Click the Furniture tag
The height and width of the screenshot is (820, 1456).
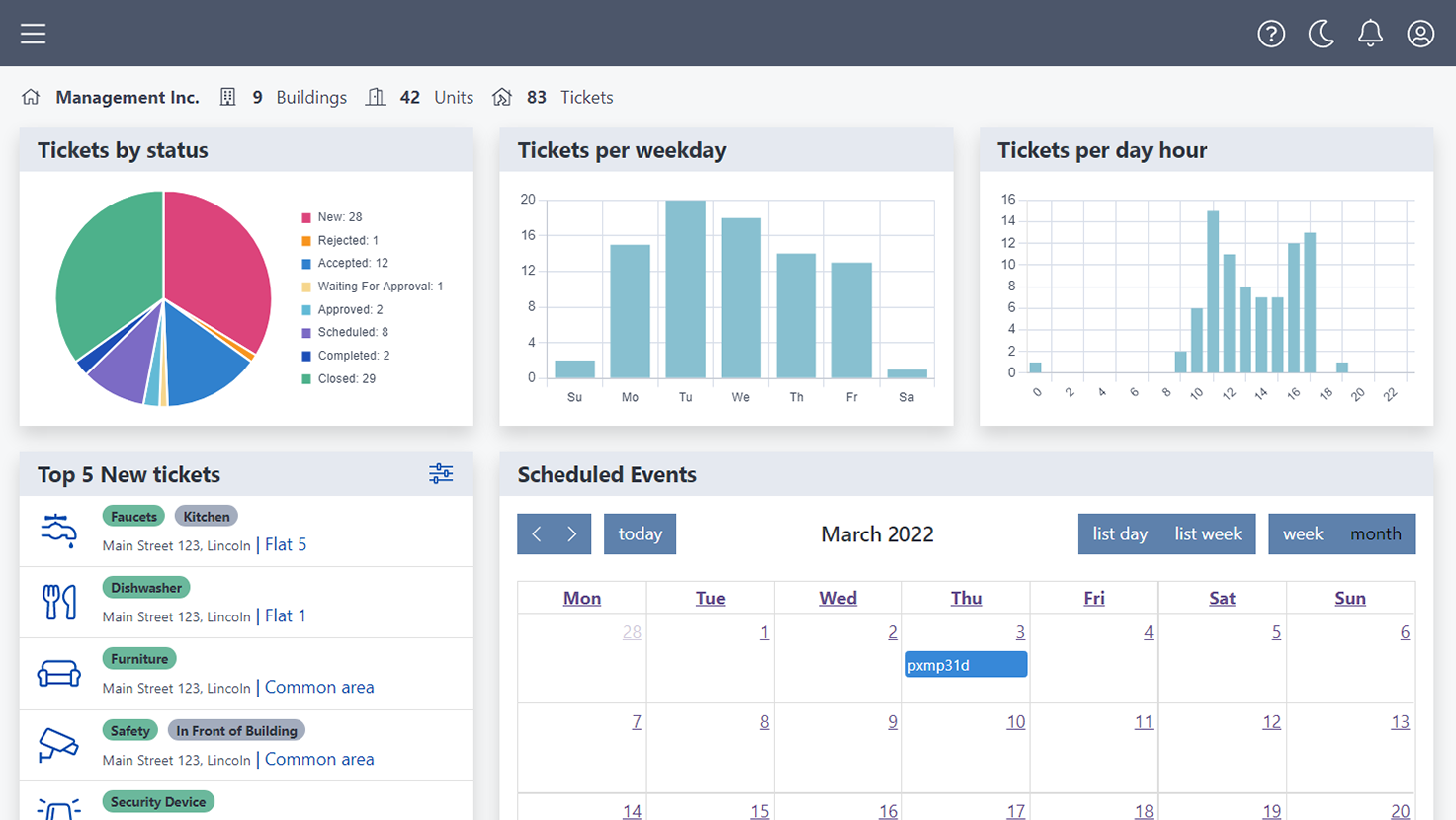(139, 658)
